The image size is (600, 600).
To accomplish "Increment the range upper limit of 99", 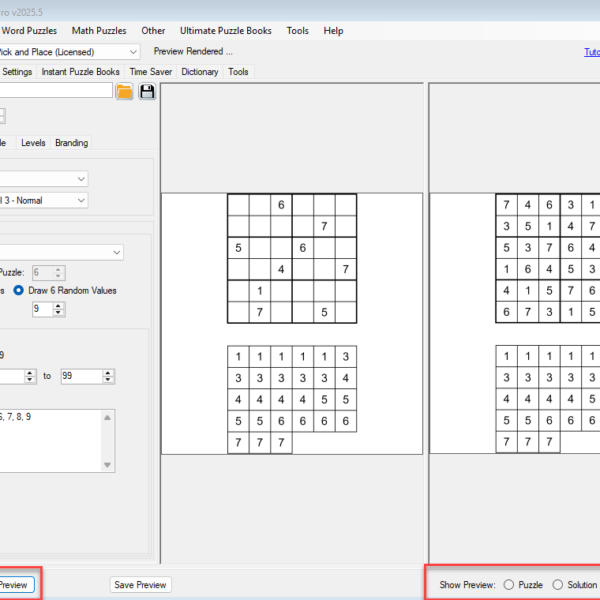I will click(110, 372).
